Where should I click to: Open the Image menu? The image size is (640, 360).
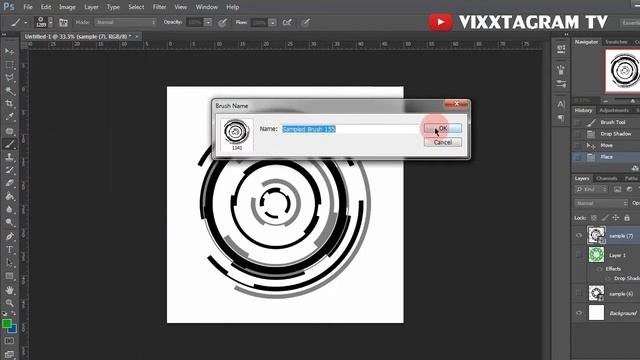pos(67,7)
